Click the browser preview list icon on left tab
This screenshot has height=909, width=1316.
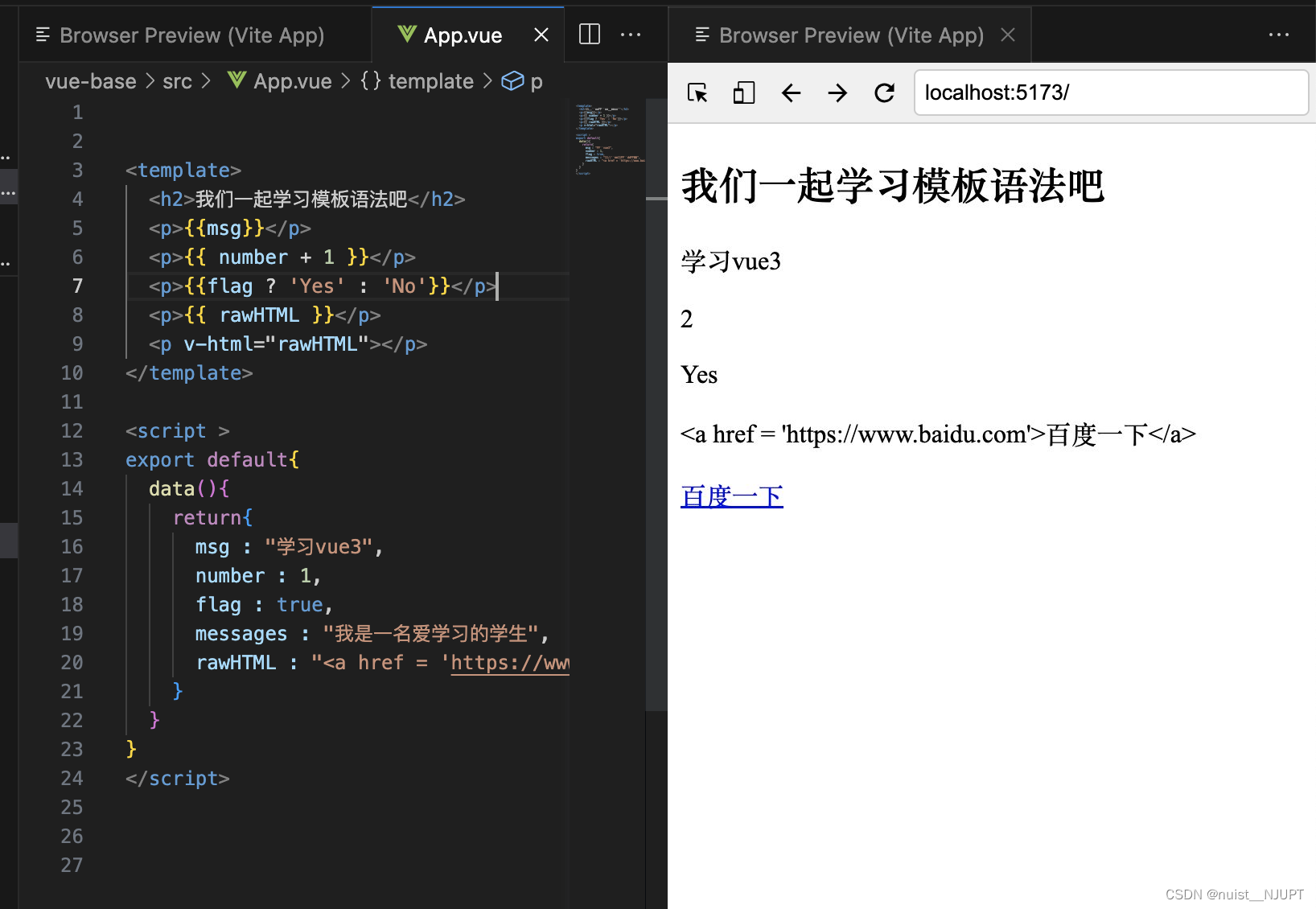tap(41, 35)
